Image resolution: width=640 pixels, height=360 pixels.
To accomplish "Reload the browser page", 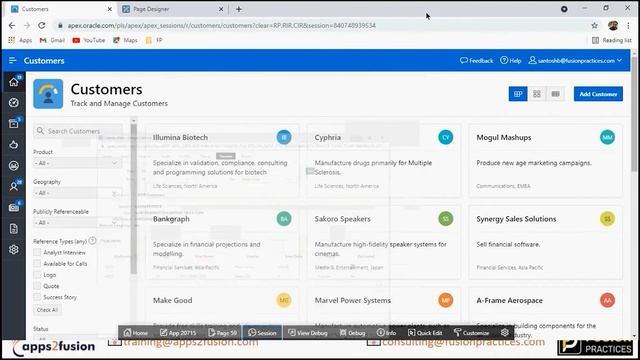I will coord(42,25).
